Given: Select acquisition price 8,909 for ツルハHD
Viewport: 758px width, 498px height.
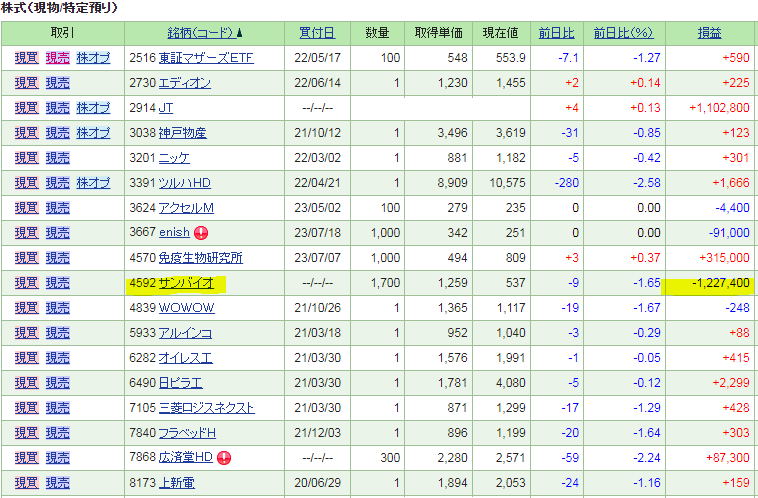Looking at the screenshot, I should pos(452,183).
